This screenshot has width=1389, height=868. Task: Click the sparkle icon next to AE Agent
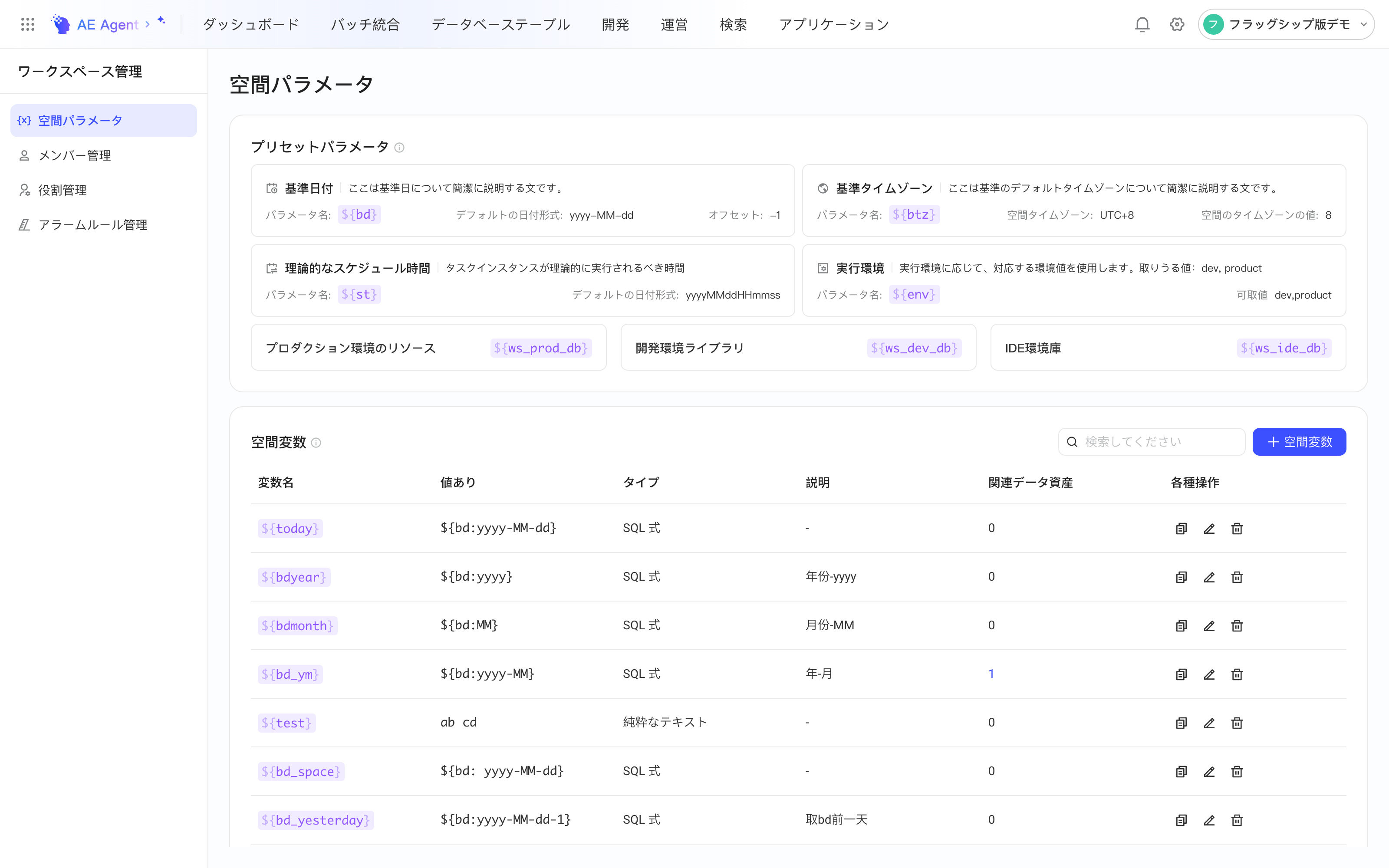pos(161,21)
